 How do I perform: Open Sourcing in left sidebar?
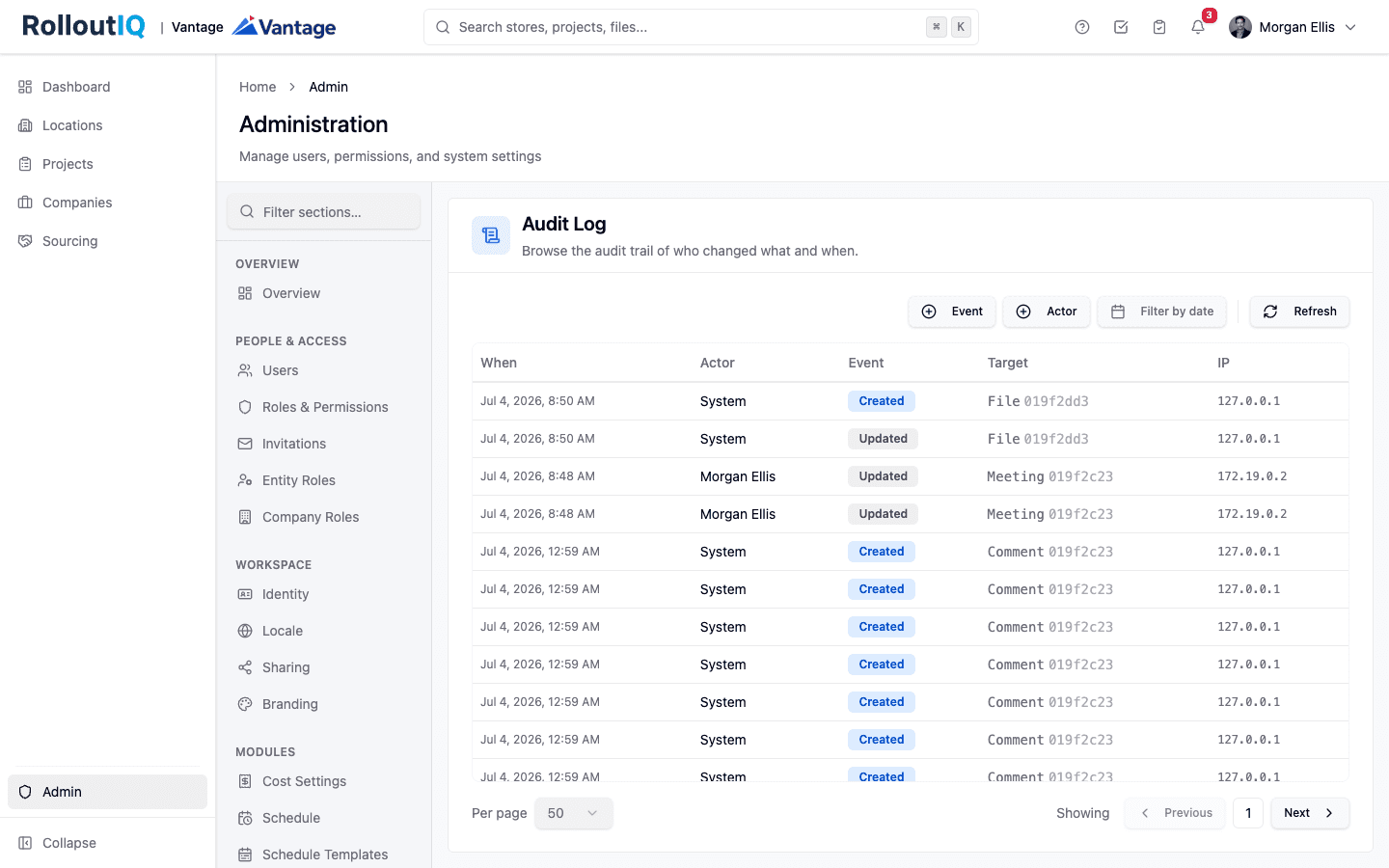(x=107, y=241)
